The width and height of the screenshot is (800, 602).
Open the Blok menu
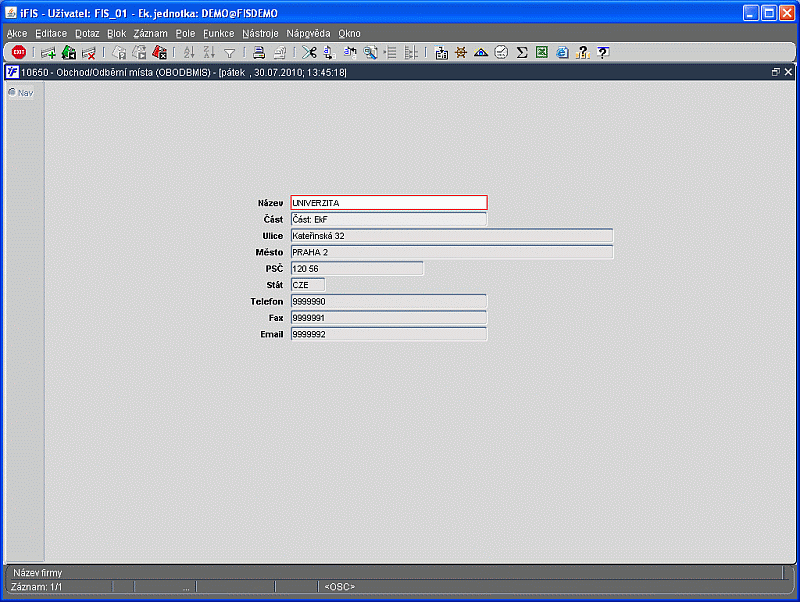click(116, 33)
